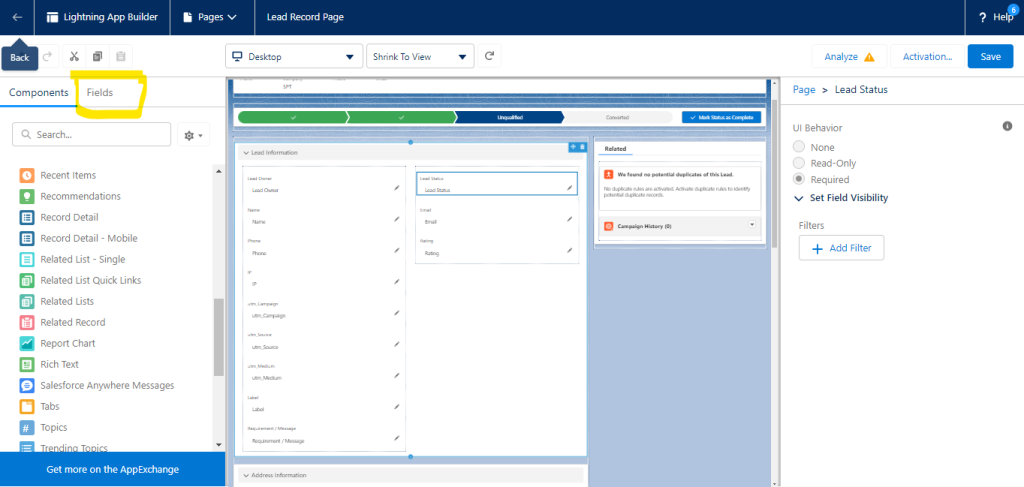Save the Lead Record Page
Screen dimensions: 1024x487
click(x=990, y=57)
